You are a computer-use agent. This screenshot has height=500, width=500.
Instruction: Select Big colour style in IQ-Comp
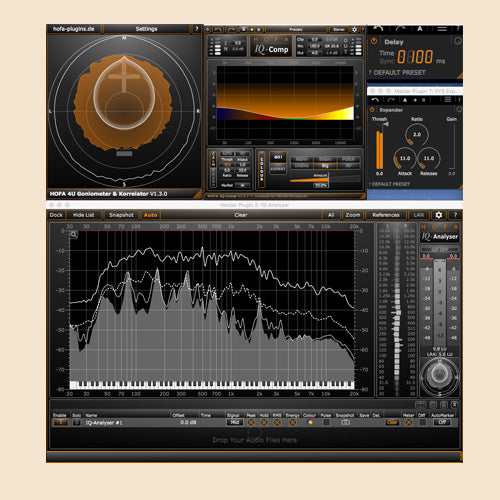[x=325, y=166]
